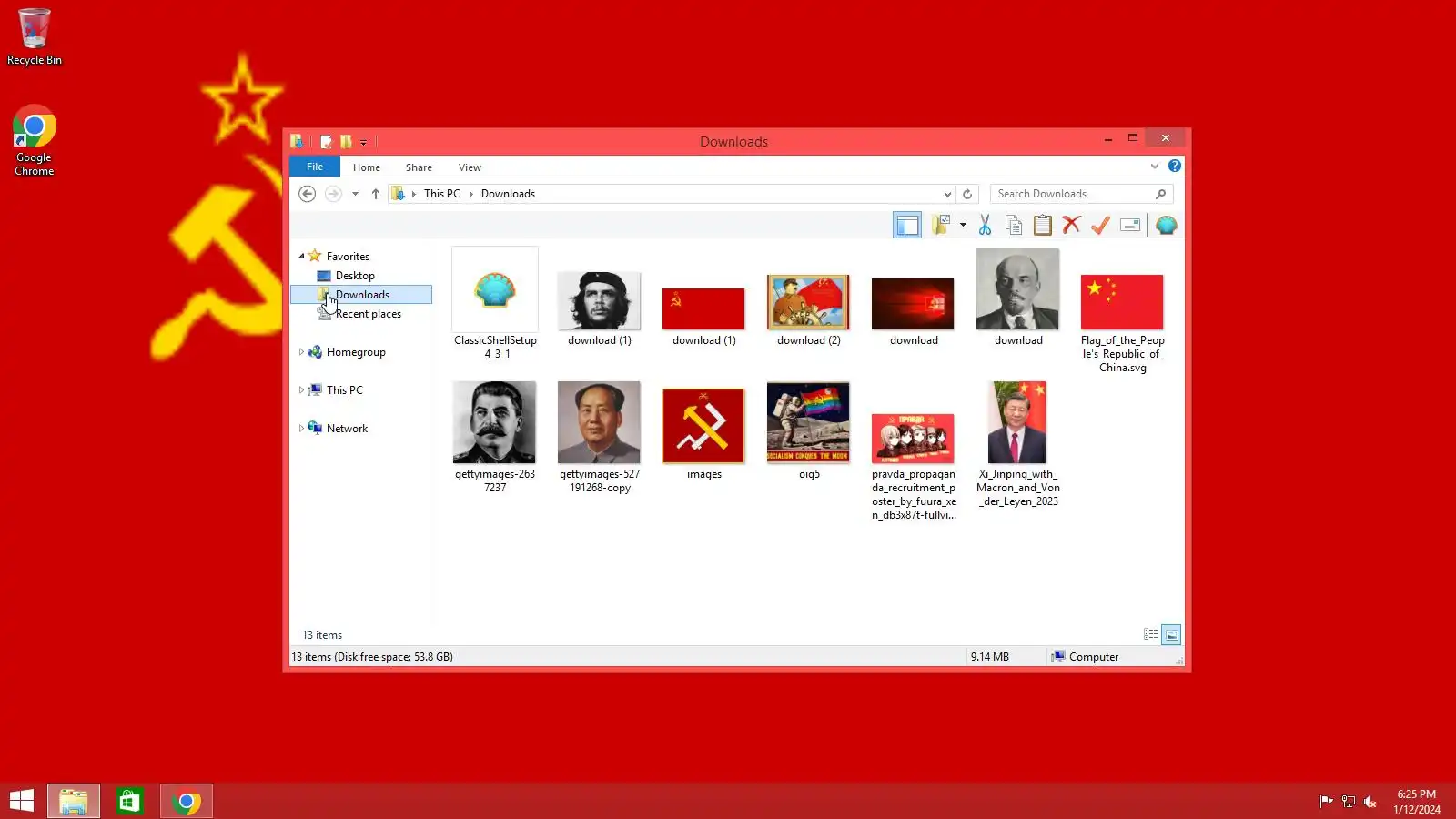Expand the Folder Options dropdown arrow

click(963, 225)
